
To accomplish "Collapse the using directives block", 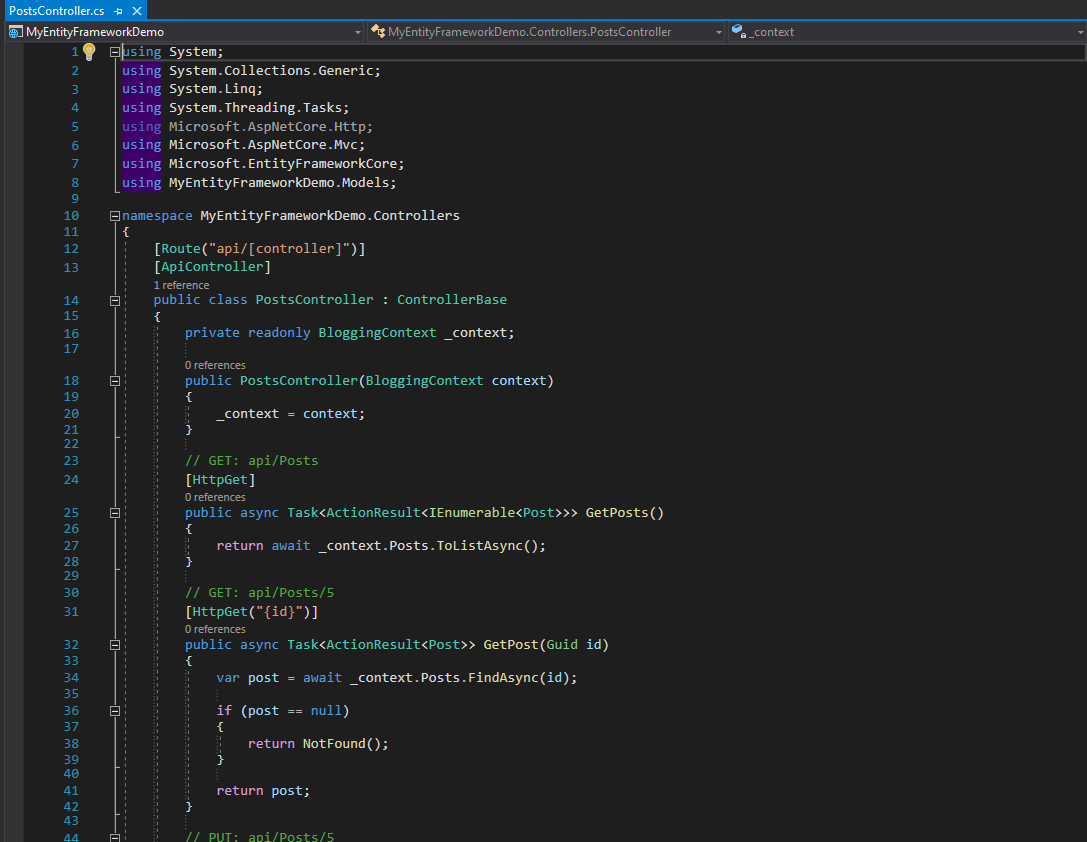I will click(x=115, y=52).
